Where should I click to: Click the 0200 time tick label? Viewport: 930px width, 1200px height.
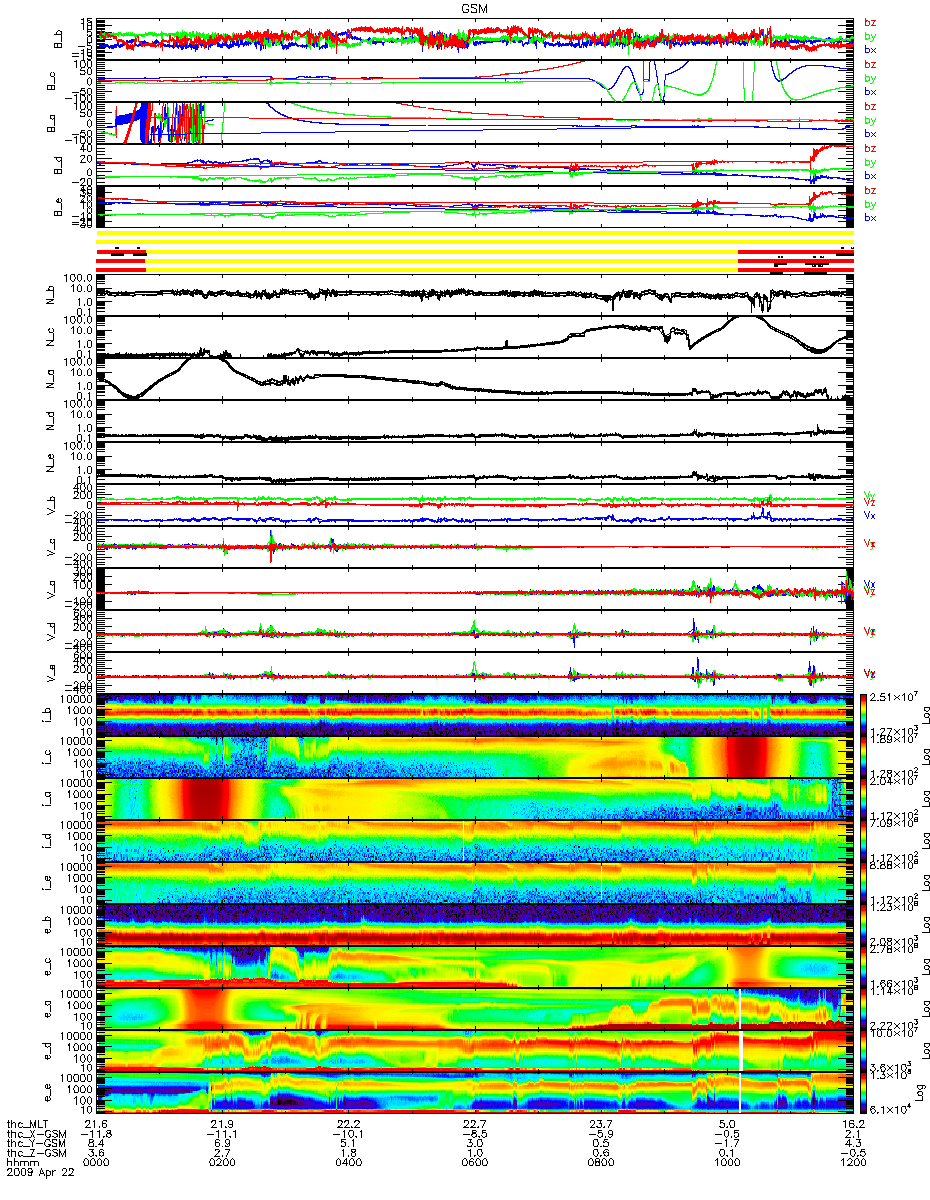click(222, 1165)
